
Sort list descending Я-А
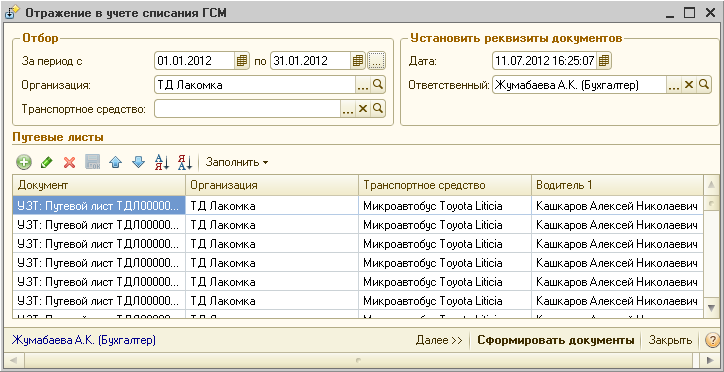185,162
